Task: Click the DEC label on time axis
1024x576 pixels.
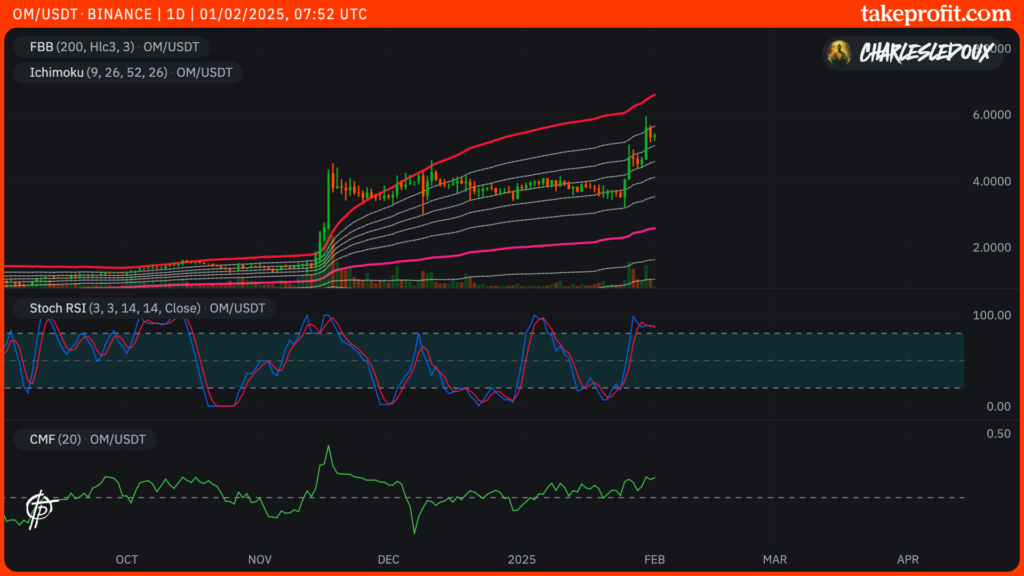Action: (x=389, y=558)
